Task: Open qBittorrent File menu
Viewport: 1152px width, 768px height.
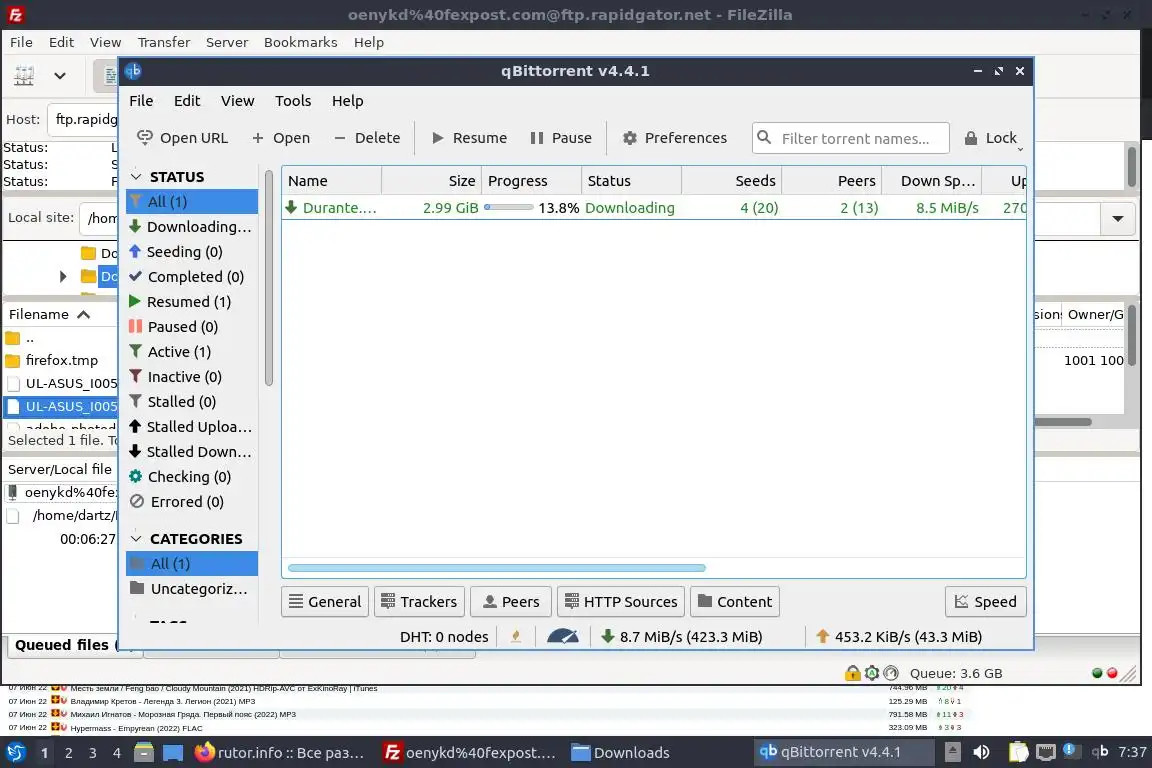Action: [141, 101]
